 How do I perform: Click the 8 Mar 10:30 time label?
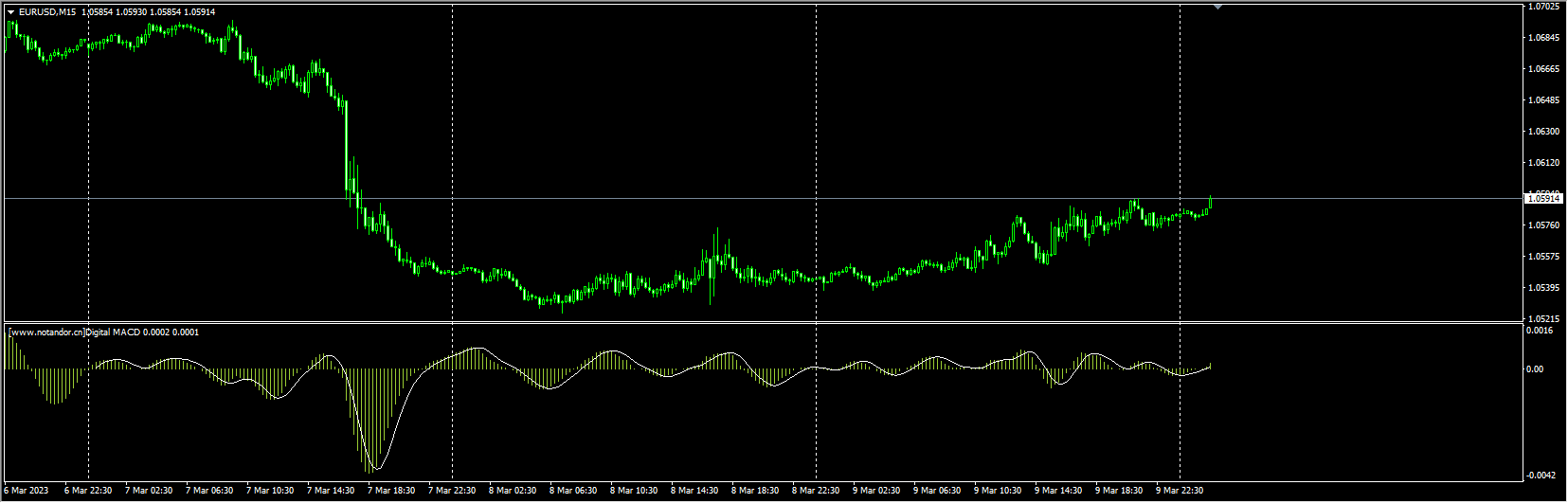pos(634,491)
